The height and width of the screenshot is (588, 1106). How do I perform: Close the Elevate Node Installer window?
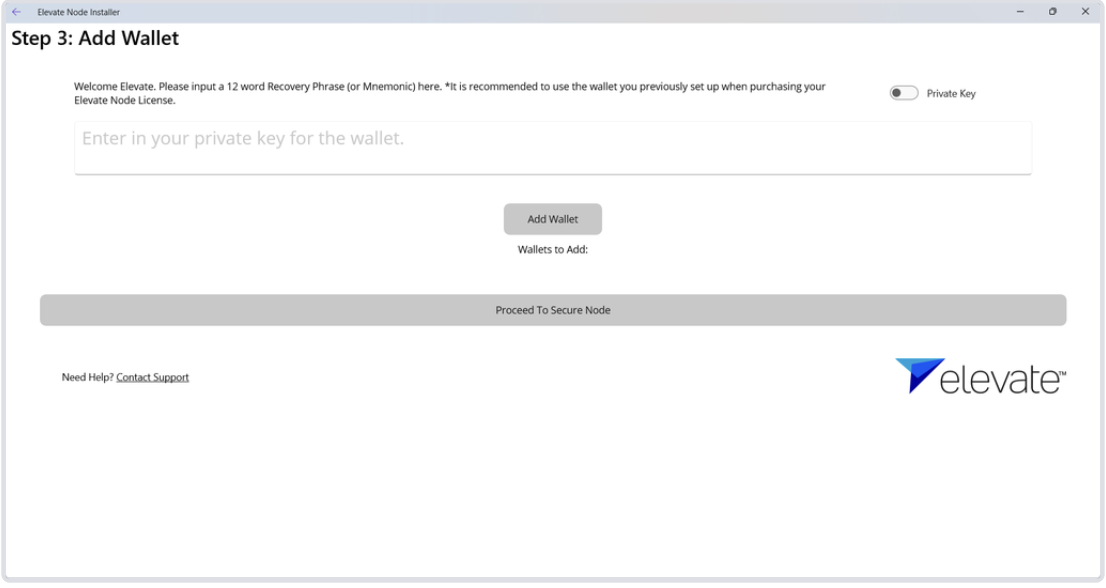(1086, 11)
